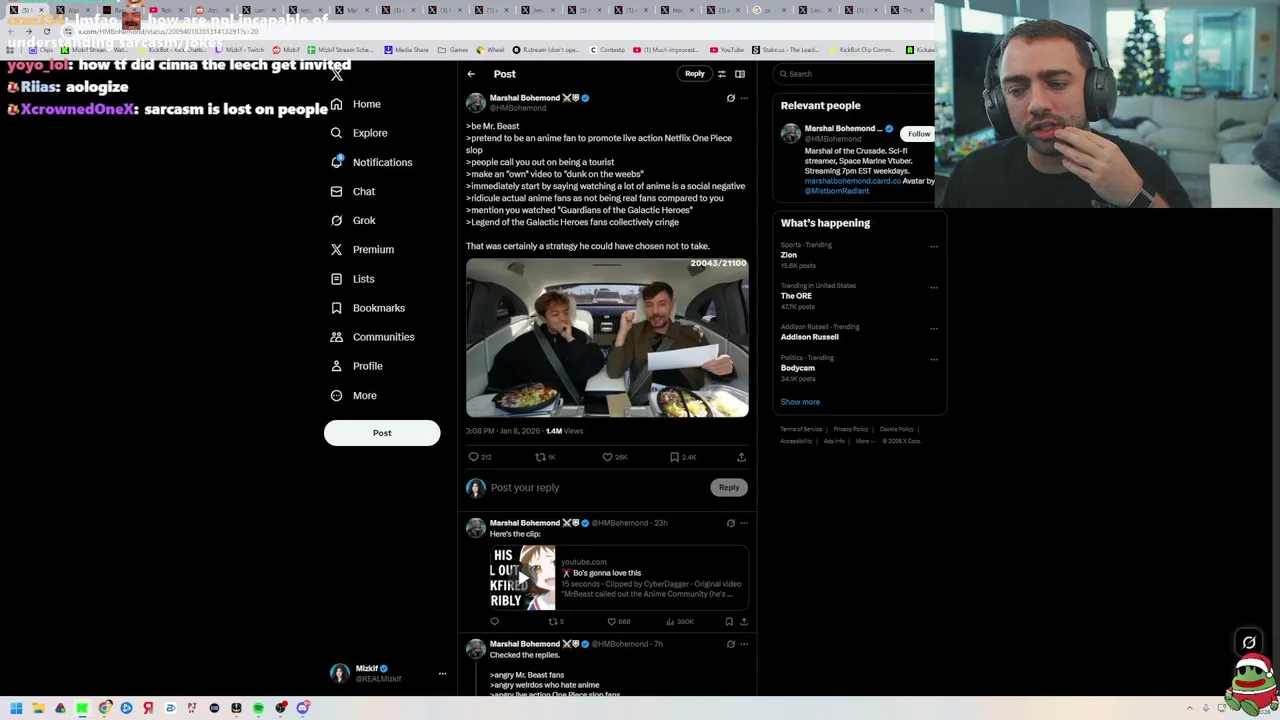Bookmark the 'Here's the clip' reply
1280x720 pixels.
(729, 622)
